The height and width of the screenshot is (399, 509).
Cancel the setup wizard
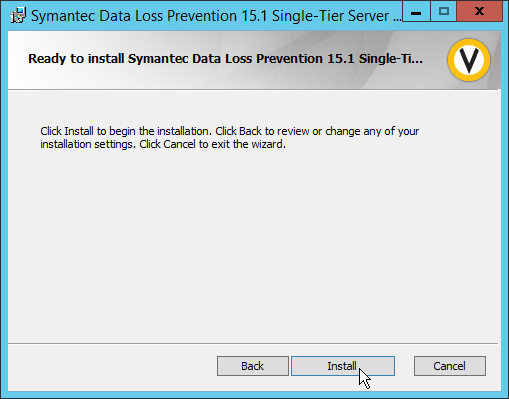coord(450,366)
